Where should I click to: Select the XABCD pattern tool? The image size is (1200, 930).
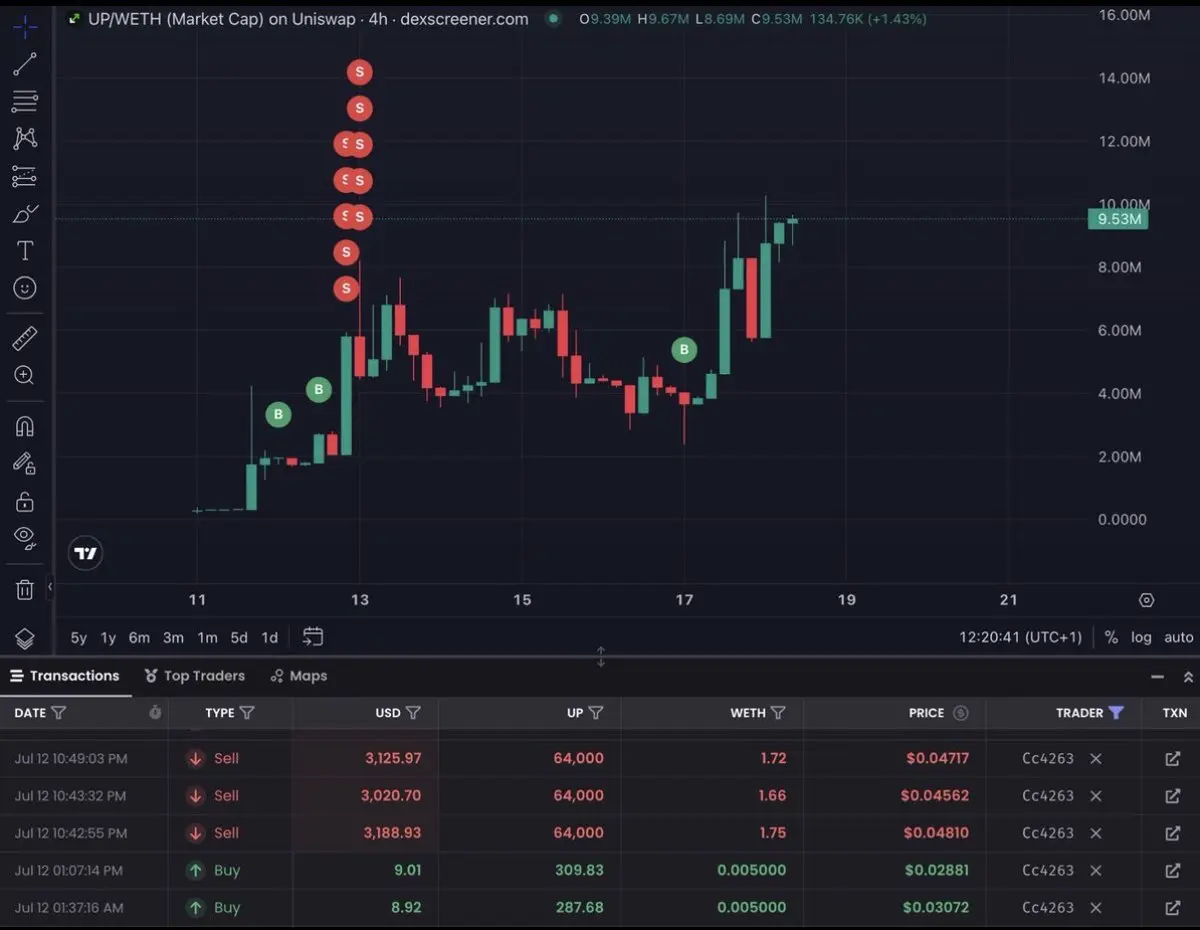tap(25, 138)
